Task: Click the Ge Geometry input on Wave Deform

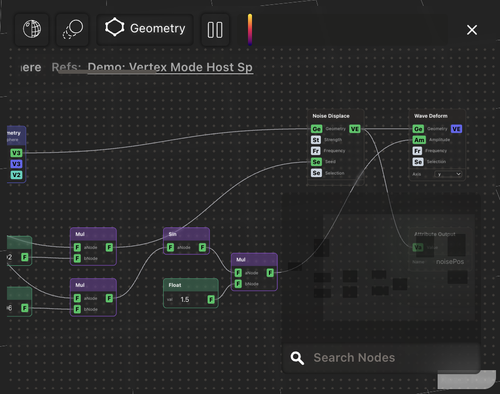Action: [x=418, y=129]
